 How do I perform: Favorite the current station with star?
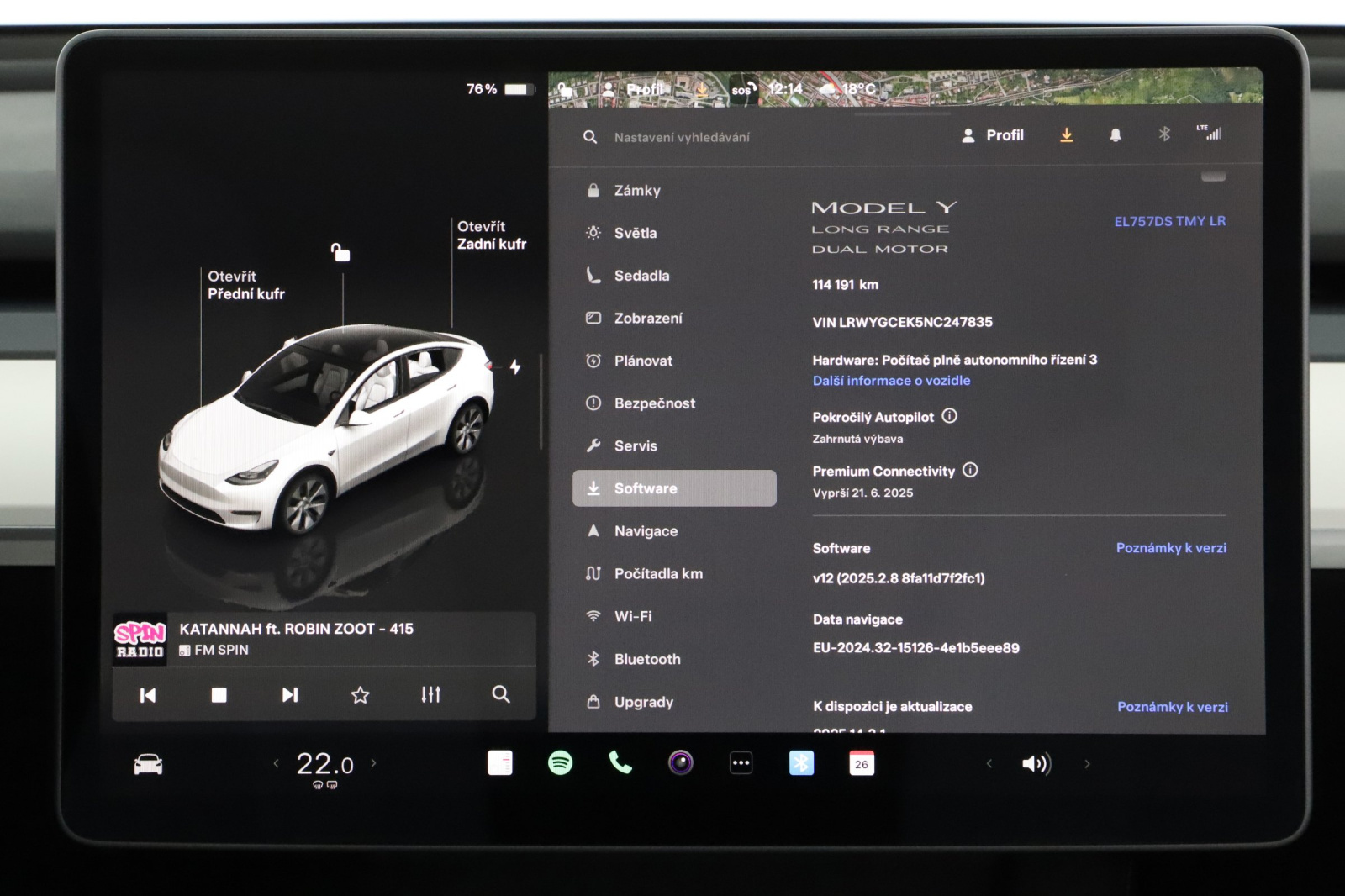(360, 695)
